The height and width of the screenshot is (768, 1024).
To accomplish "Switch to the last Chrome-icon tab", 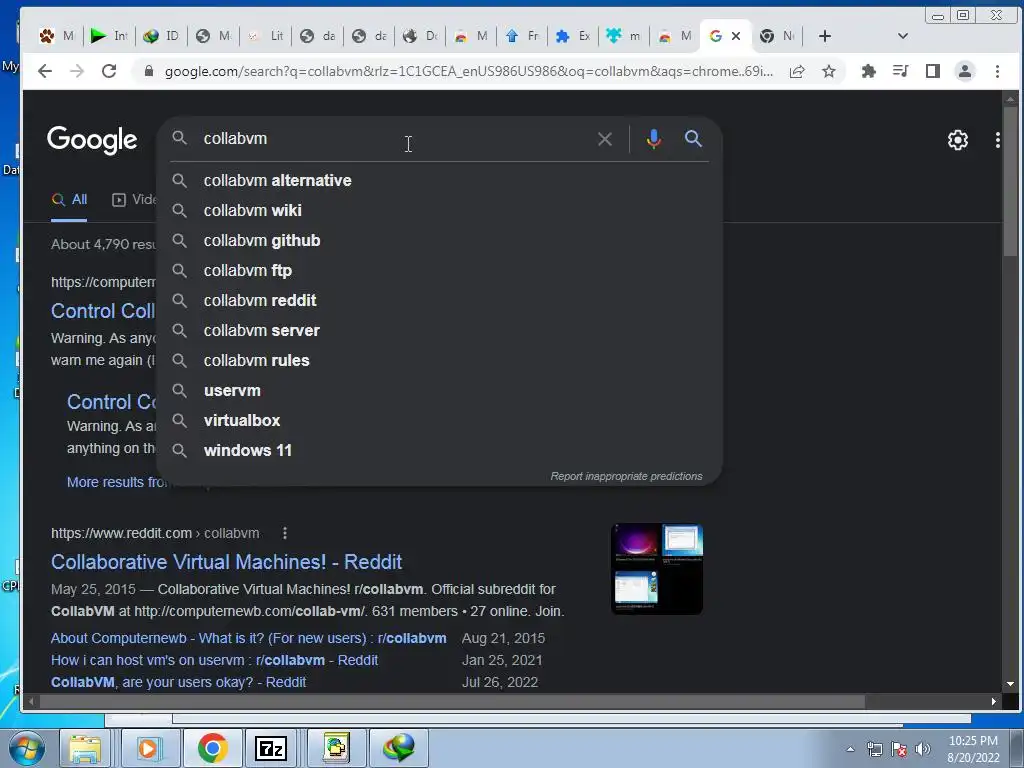I will [x=777, y=36].
